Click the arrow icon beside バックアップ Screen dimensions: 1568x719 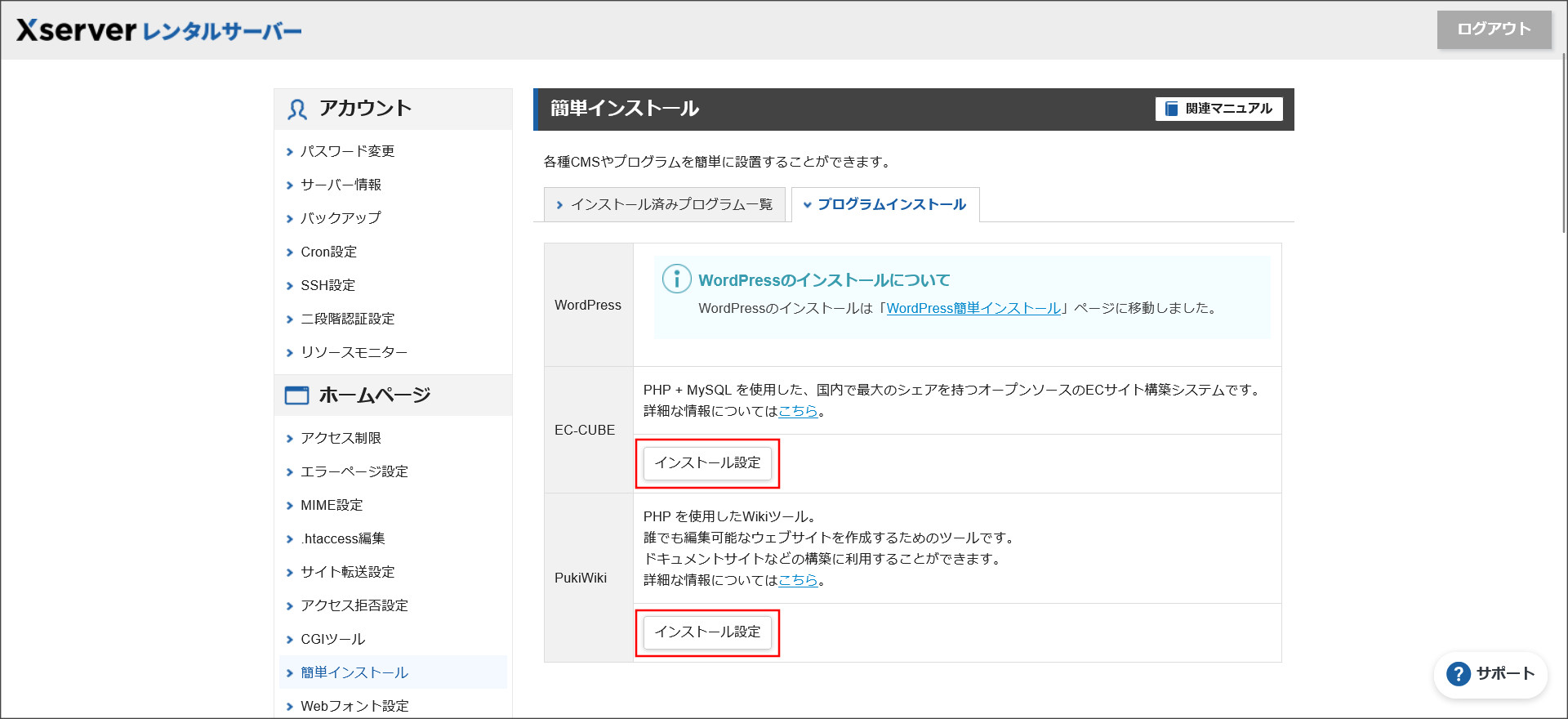[289, 219]
